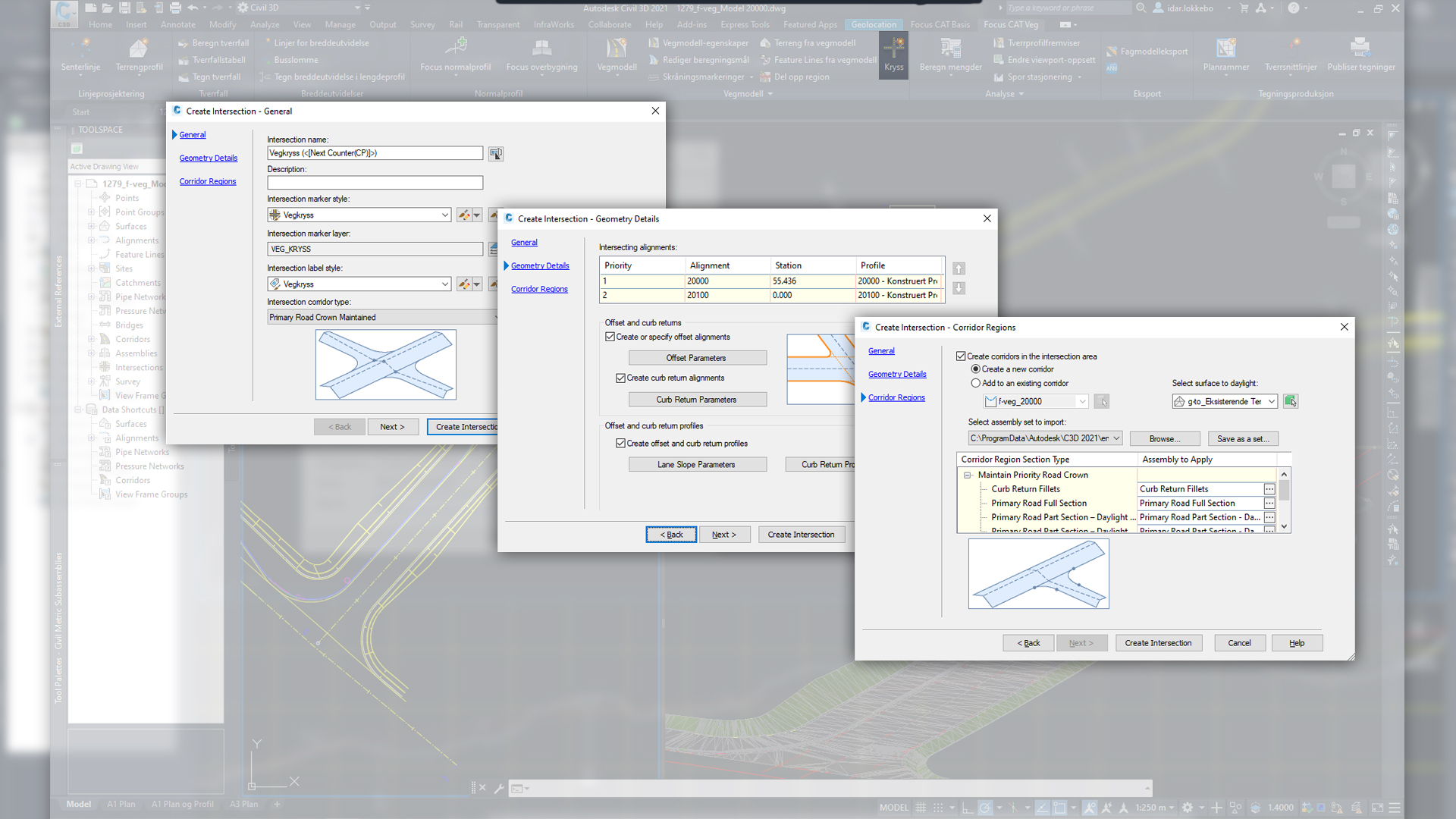Click Curb Return Parameters button
This screenshot has height=819, width=1456.
pyautogui.click(x=697, y=400)
